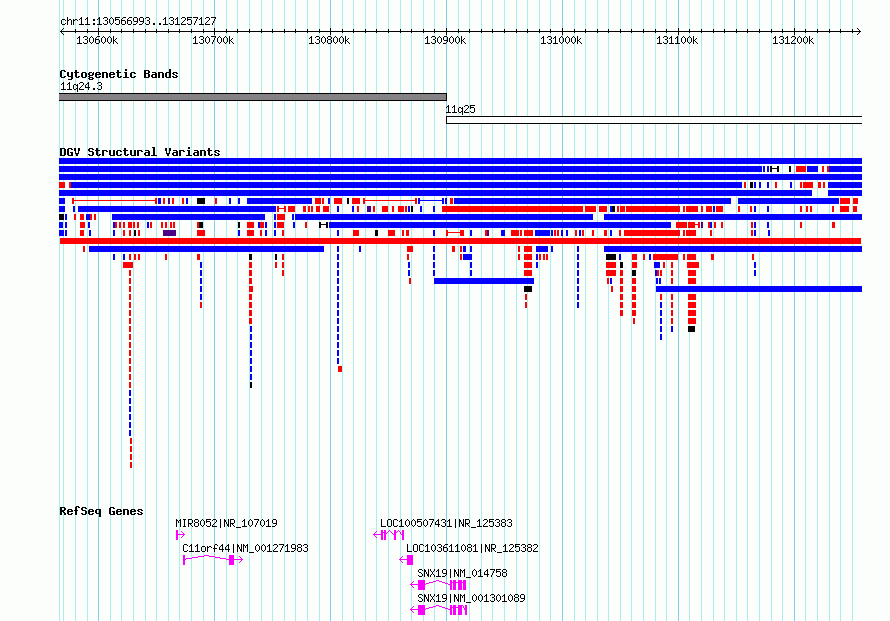Select the gray 11q24.3 cytogenetic band bar
Viewport: 890px width, 621px height.
click(253, 97)
